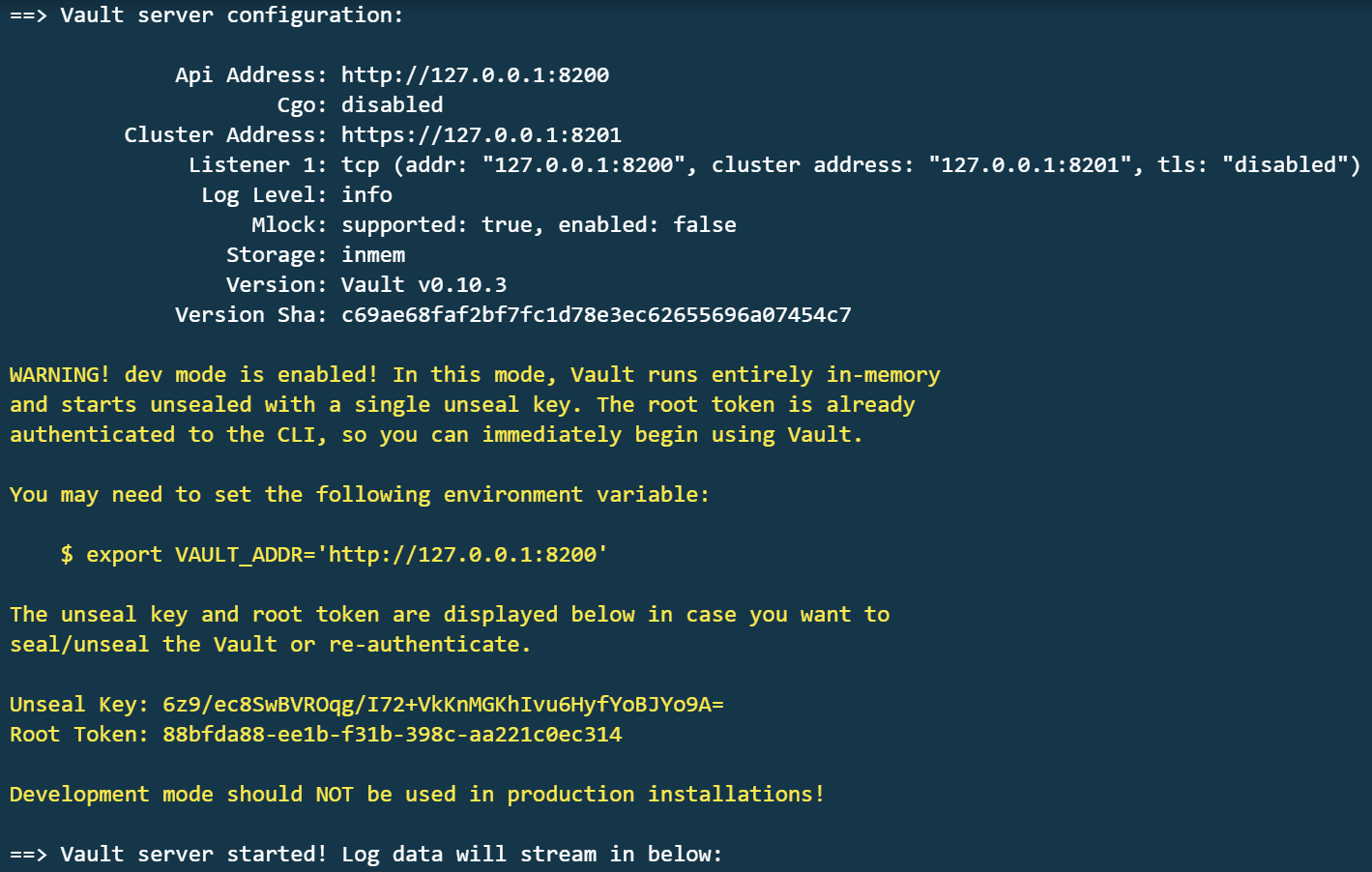
Task: Click the Vault v0.10.3 version text
Action: click(x=423, y=285)
